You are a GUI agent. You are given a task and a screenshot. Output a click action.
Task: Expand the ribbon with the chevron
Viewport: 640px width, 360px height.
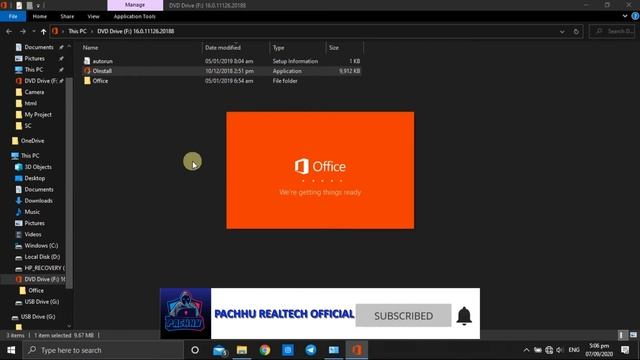[x=625, y=16]
